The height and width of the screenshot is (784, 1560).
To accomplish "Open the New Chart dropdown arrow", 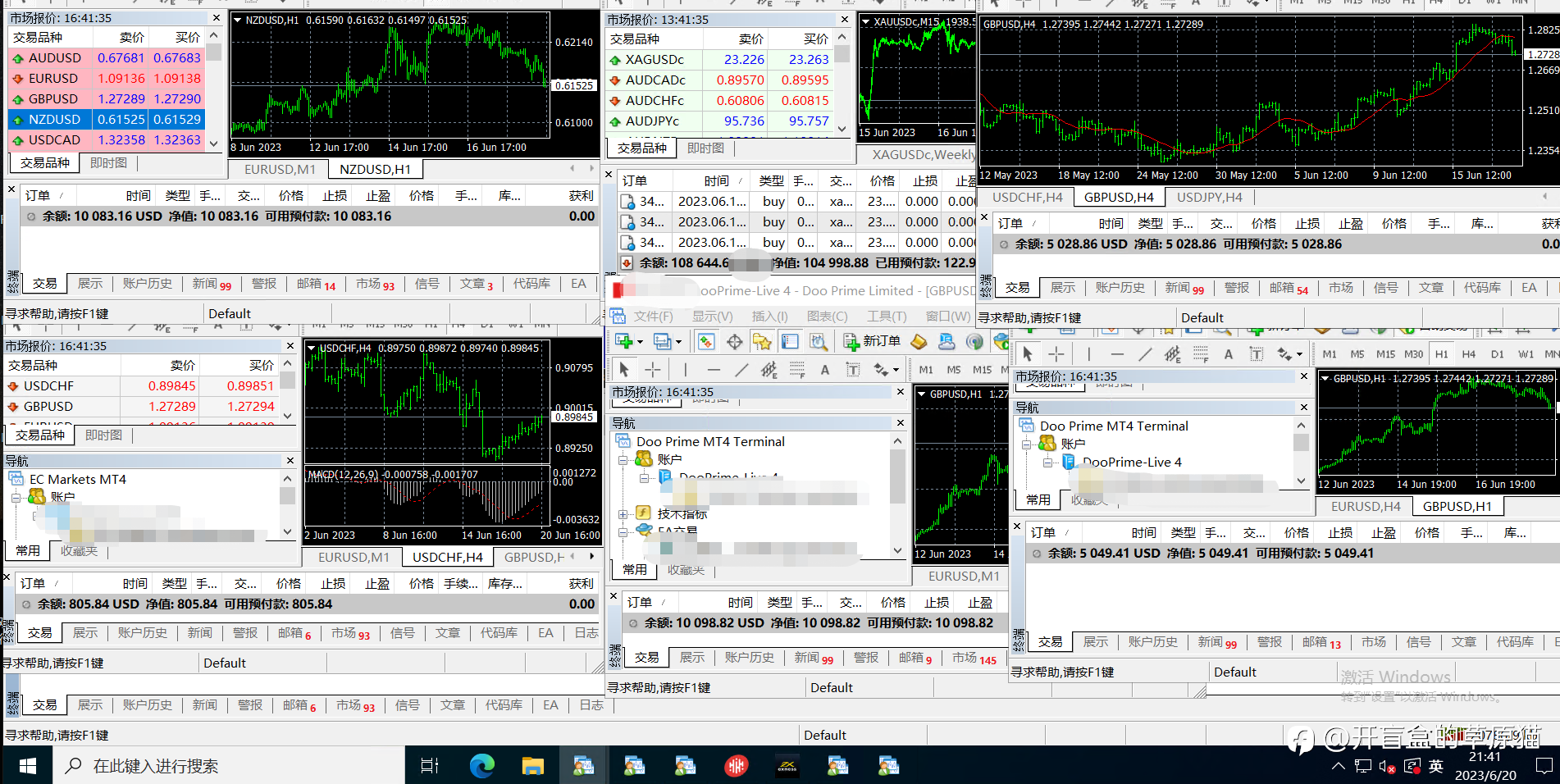I will [x=639, y=342].
